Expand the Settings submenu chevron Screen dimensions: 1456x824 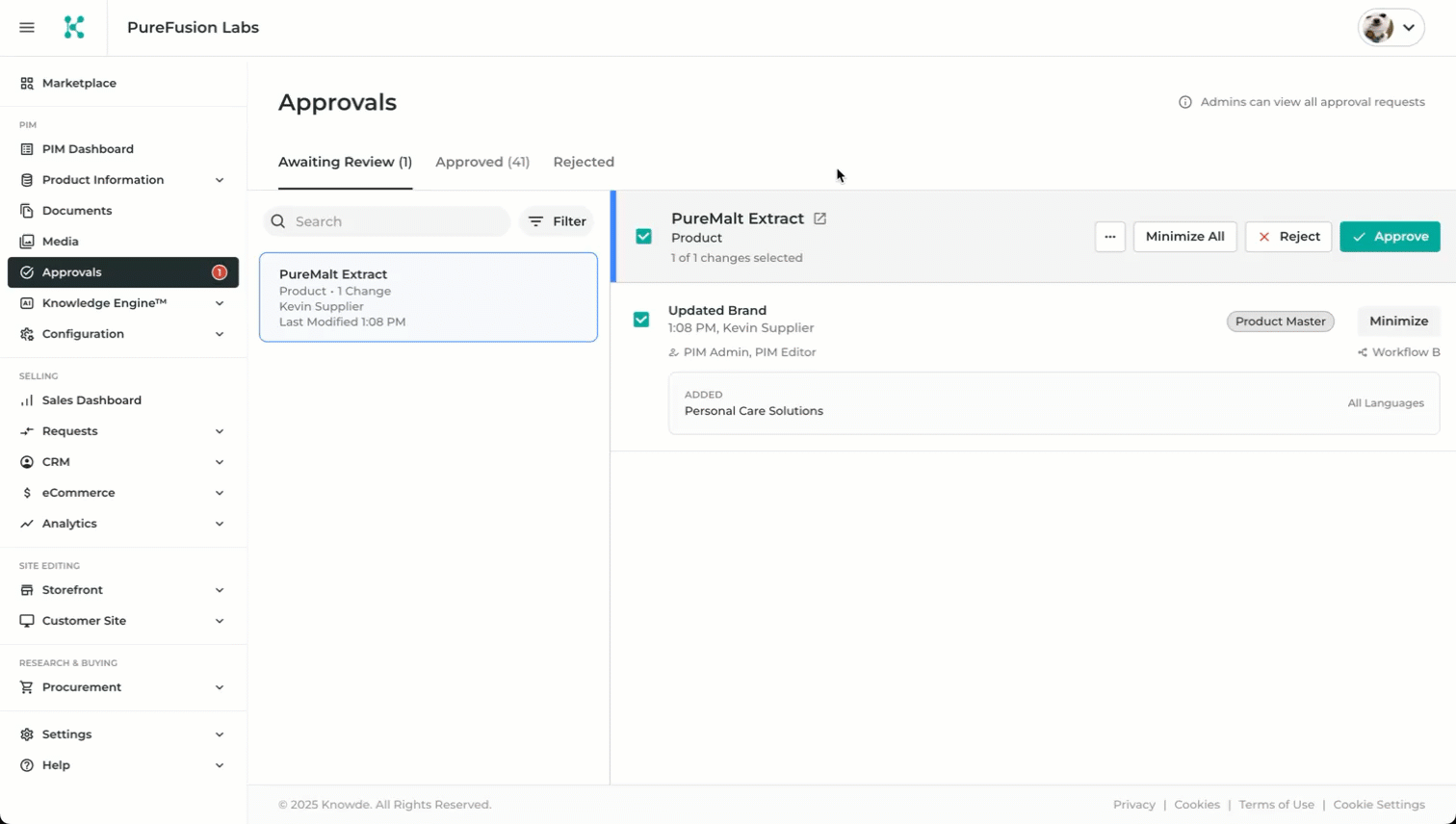[x=220, y=734]
